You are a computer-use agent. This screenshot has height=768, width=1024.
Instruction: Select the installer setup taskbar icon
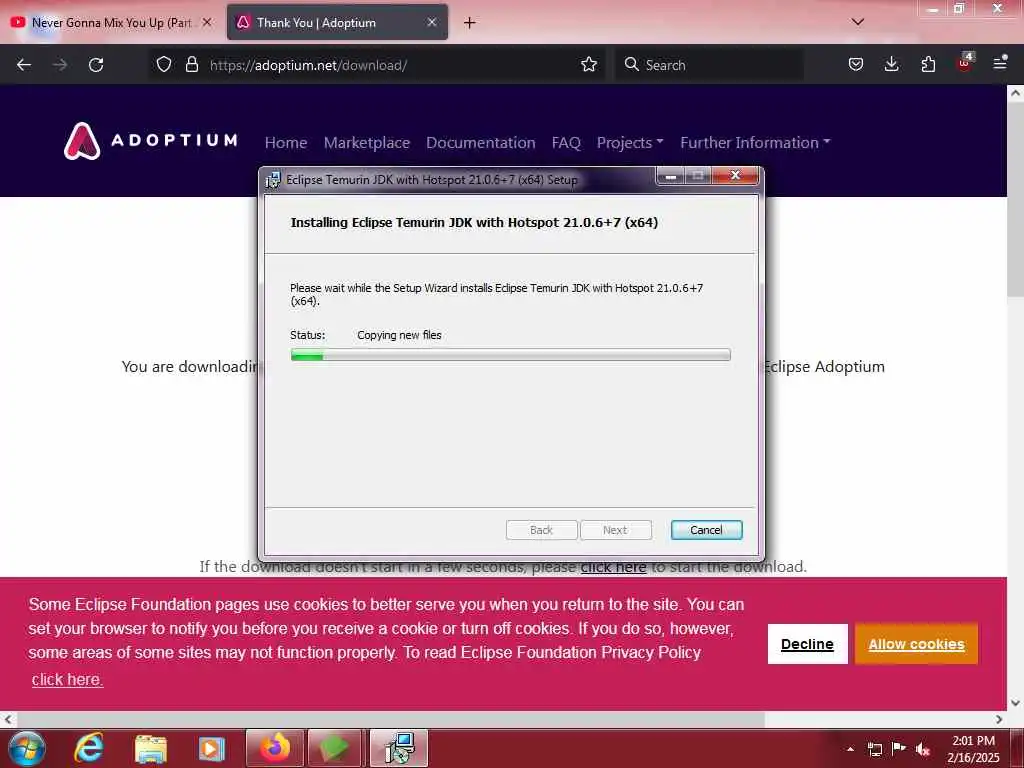pos(398,748)
